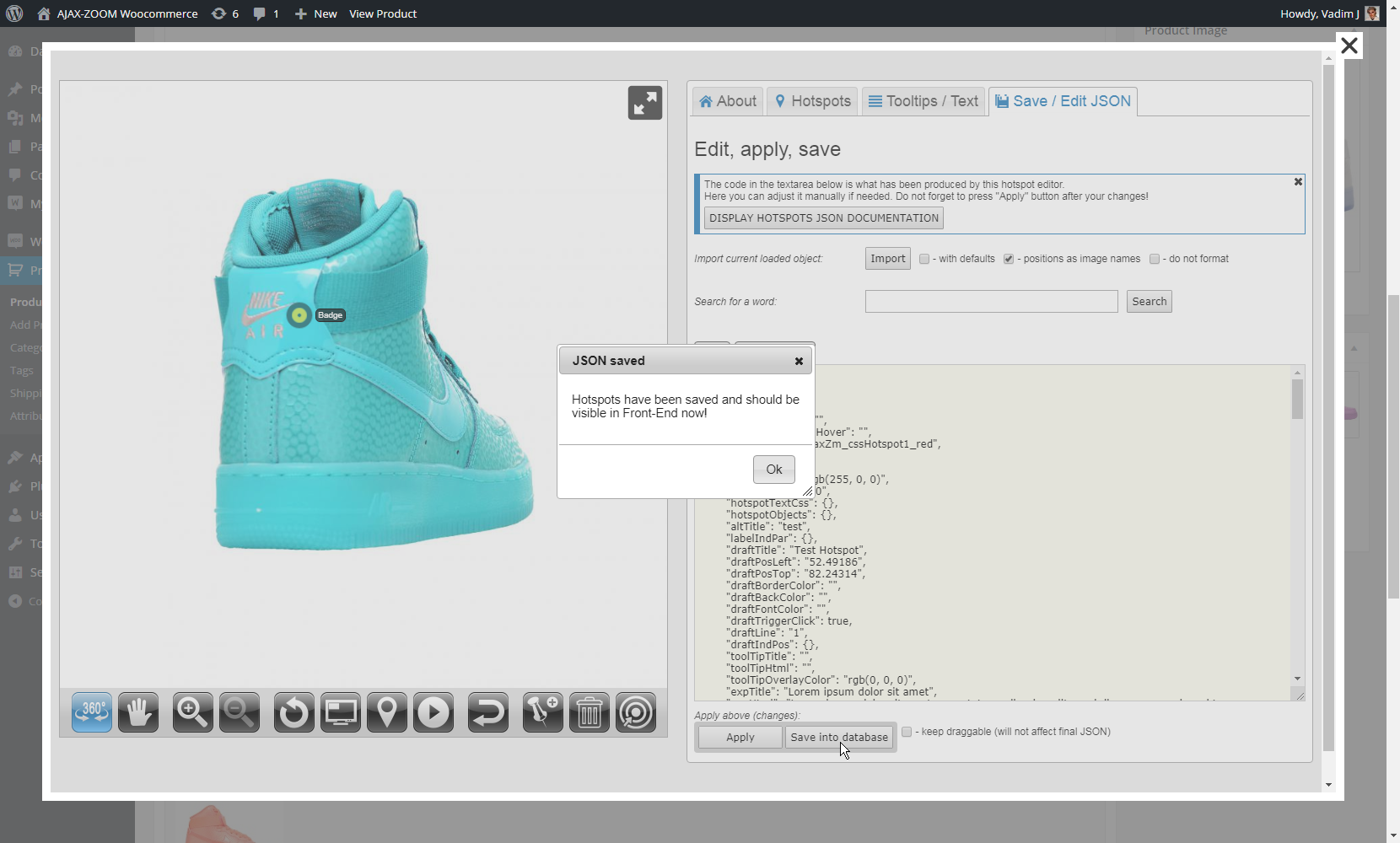The height and width of the screenshot is (843, 1400).
Task: Select the Save / Edit JSON tab
Action: [1063, 101]
